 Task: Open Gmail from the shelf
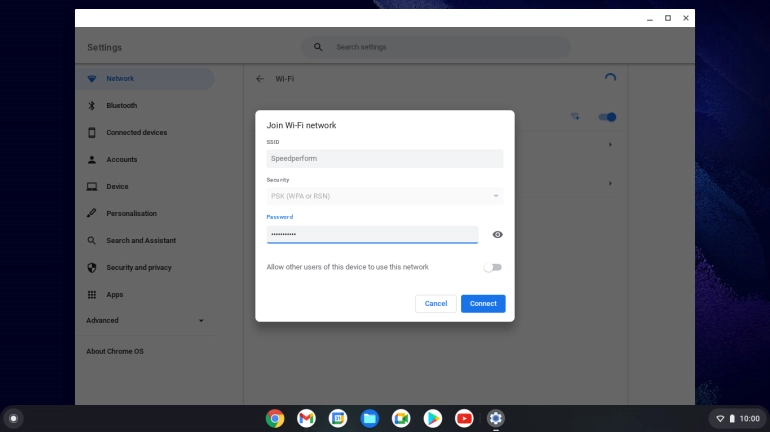click(x=306, y=418)
